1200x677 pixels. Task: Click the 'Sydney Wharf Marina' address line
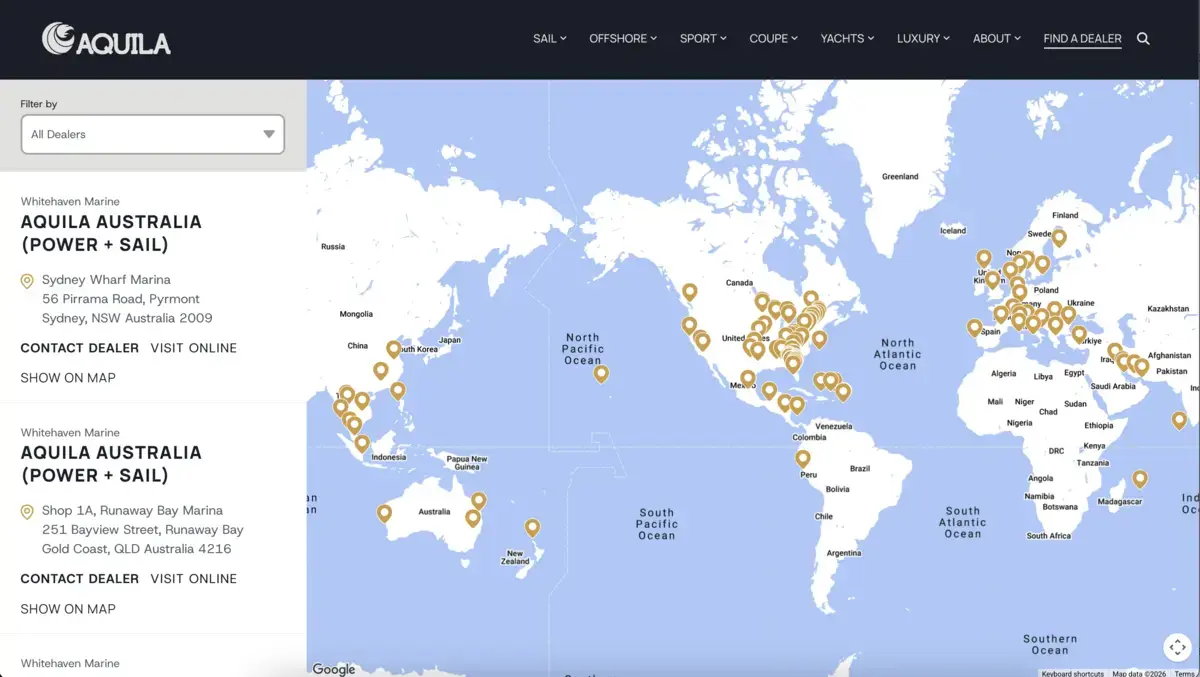106,280
